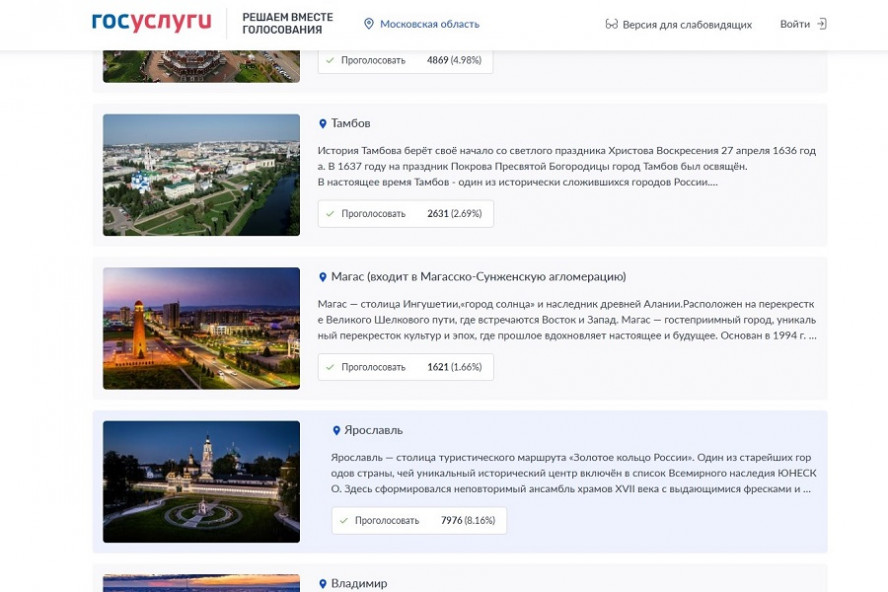Open the Тамбов card title

click(x=351, y=123)
